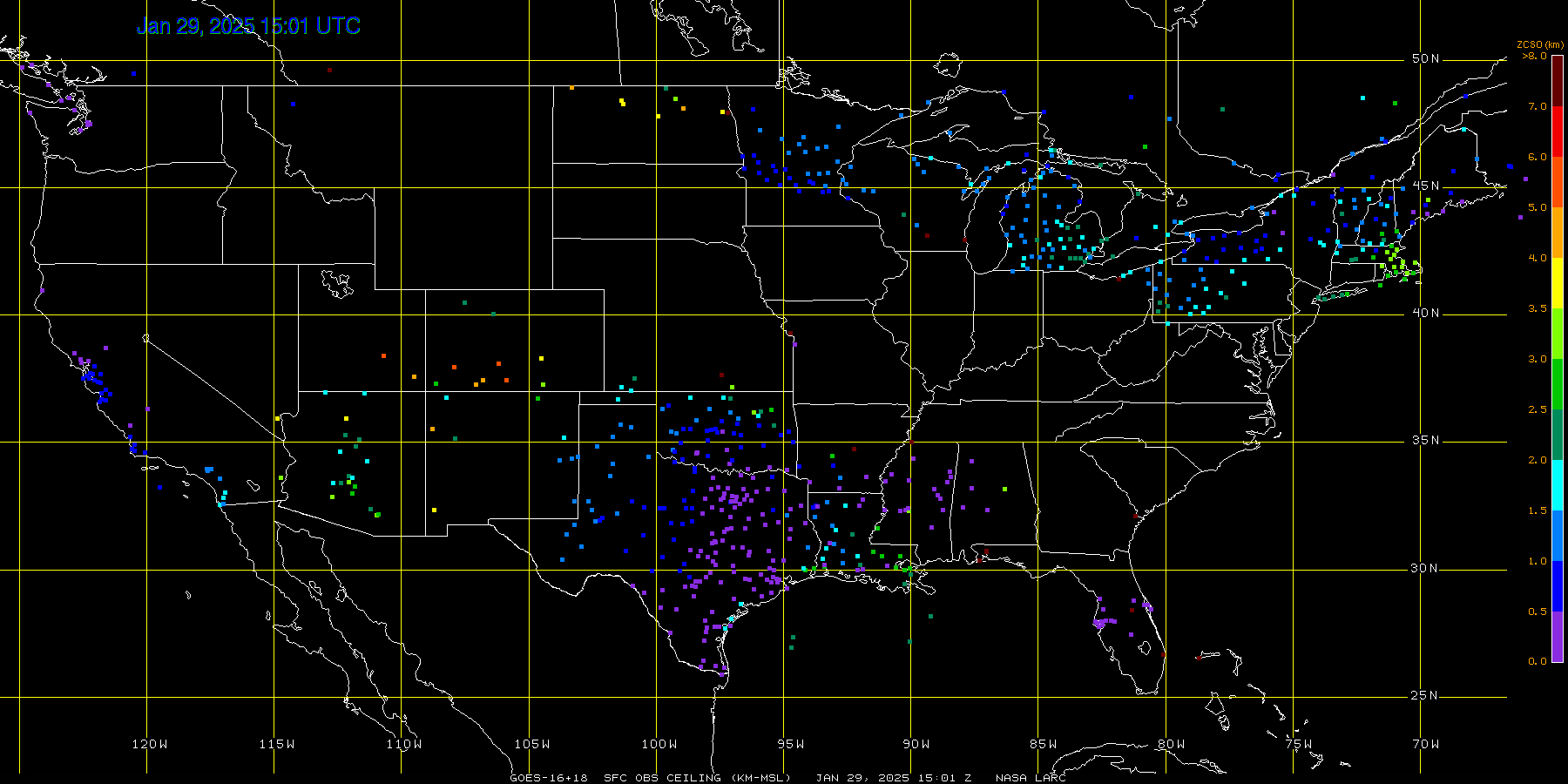Click the 105W longitude label

531,745
